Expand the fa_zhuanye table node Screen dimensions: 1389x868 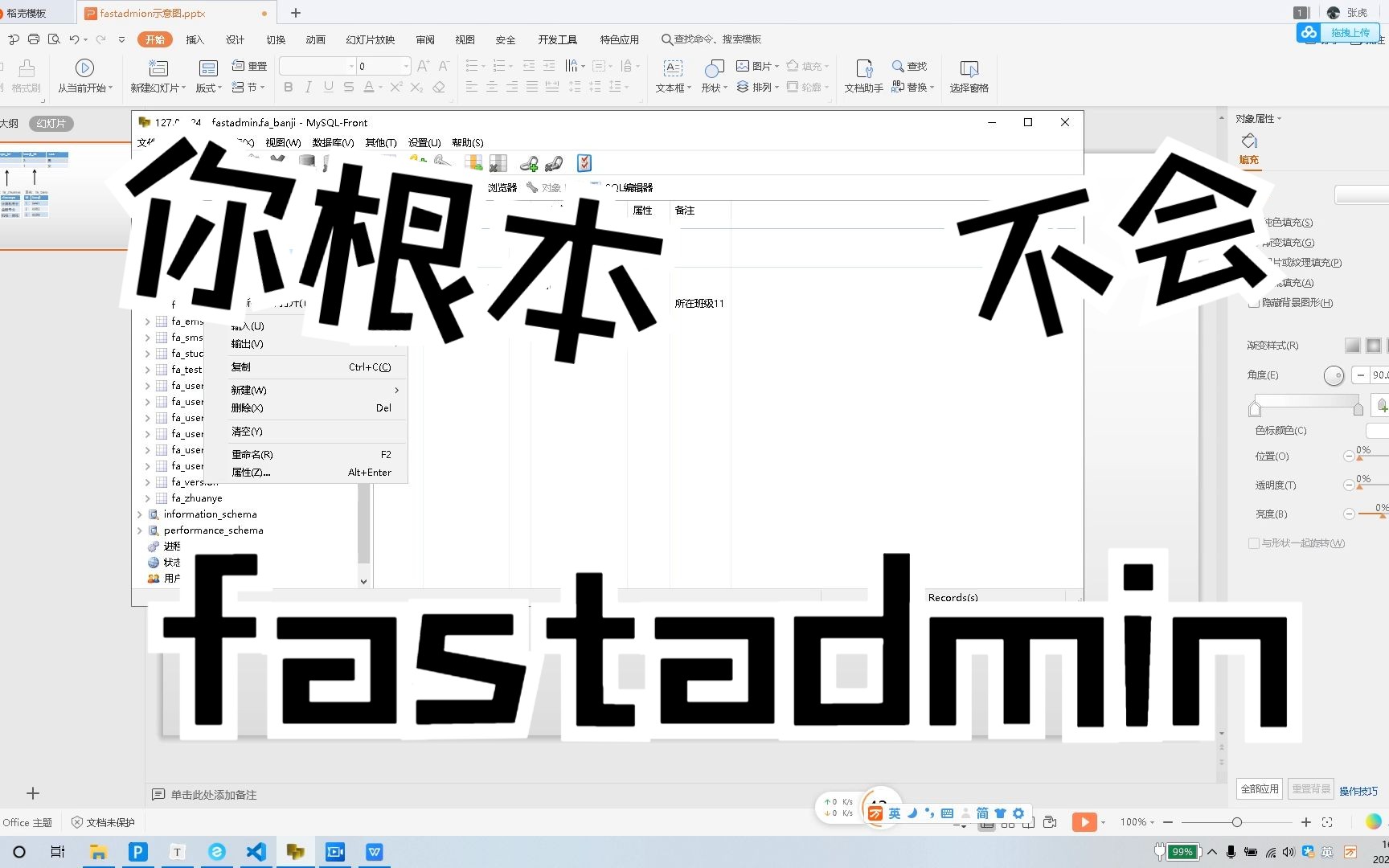(x=148, y=498)
